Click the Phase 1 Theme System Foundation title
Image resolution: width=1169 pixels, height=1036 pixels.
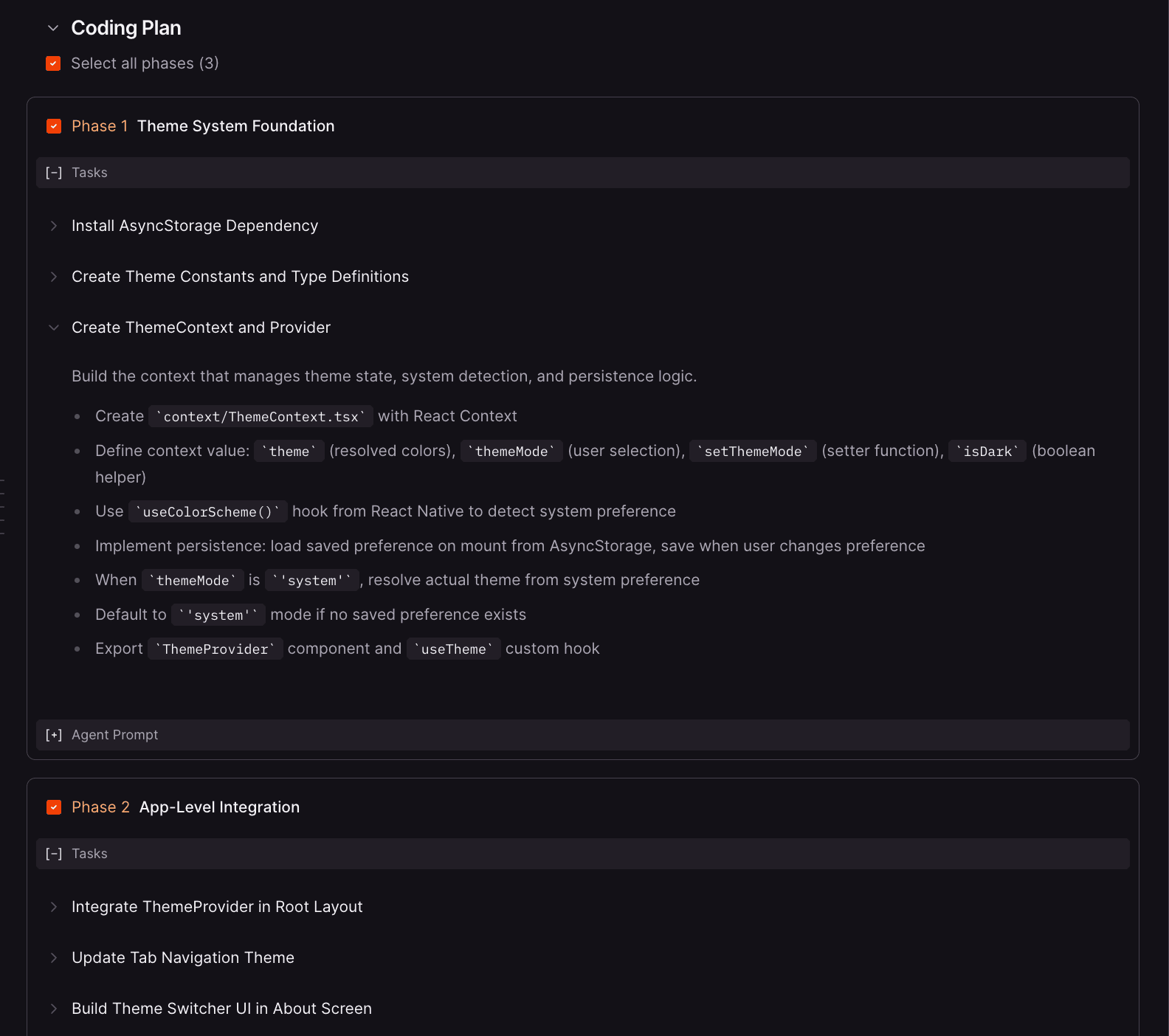tap(235, 126)
